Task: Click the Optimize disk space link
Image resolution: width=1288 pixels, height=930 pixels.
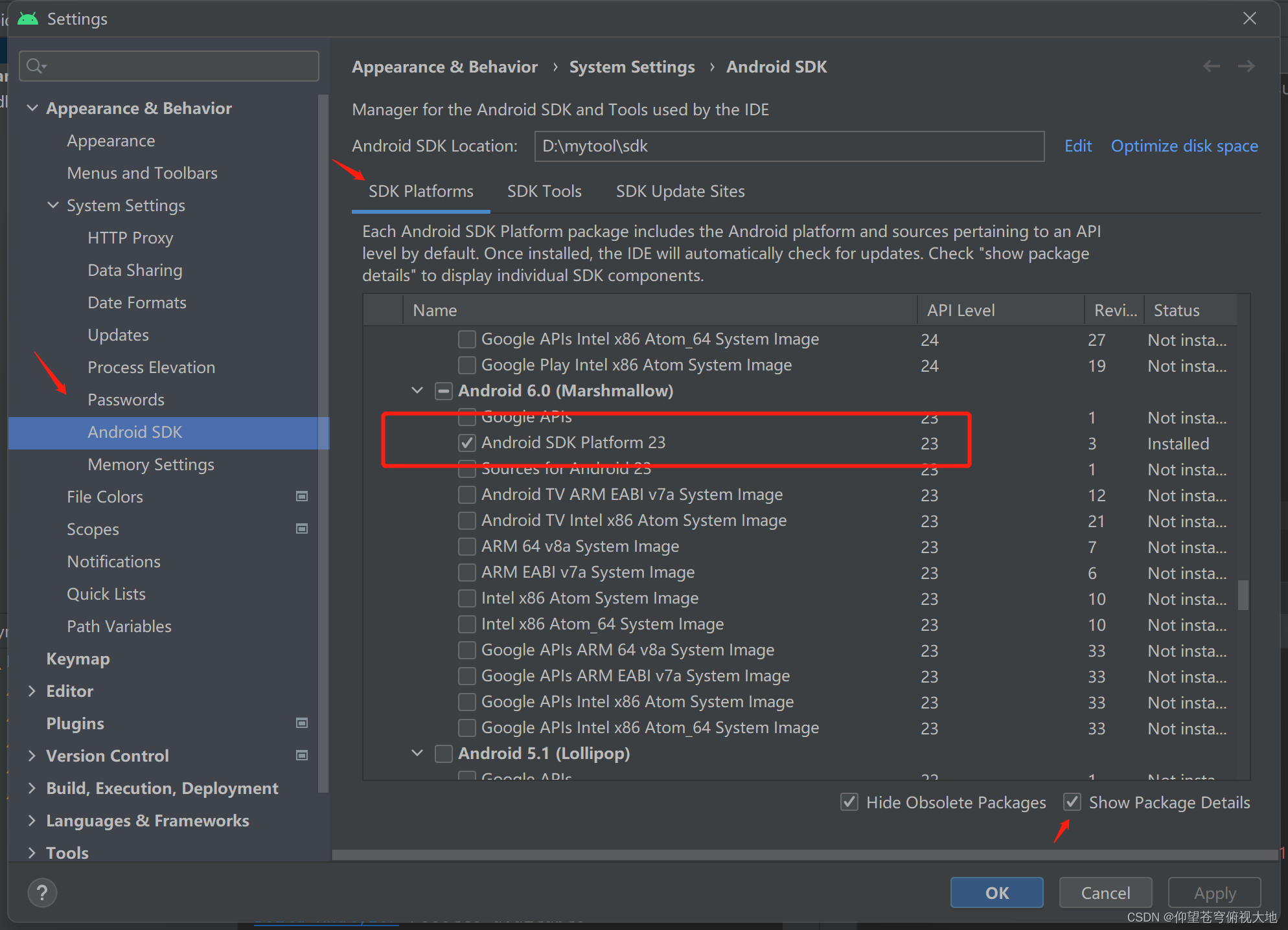Action: pyautogui.click(x=1184, y=146)
